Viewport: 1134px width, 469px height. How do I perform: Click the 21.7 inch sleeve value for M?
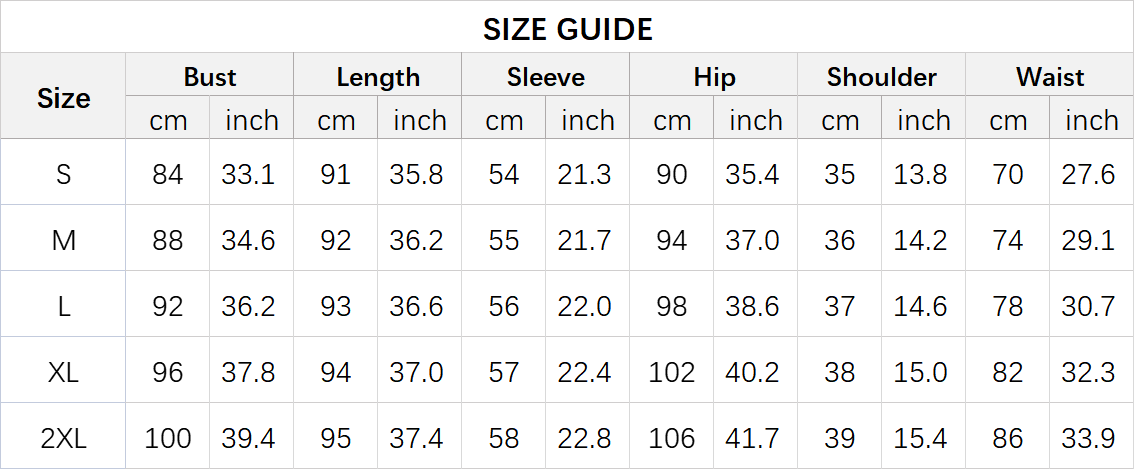pos(584,240)
